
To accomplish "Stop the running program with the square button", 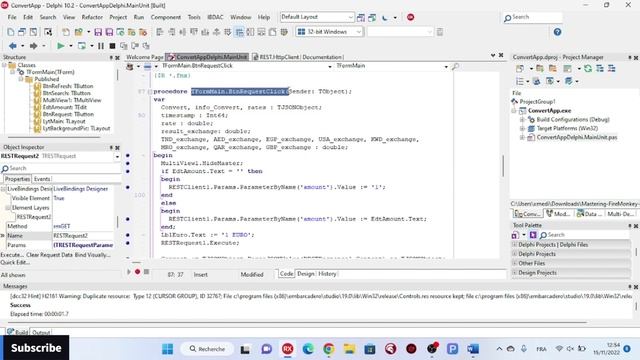I will point(112,46).
